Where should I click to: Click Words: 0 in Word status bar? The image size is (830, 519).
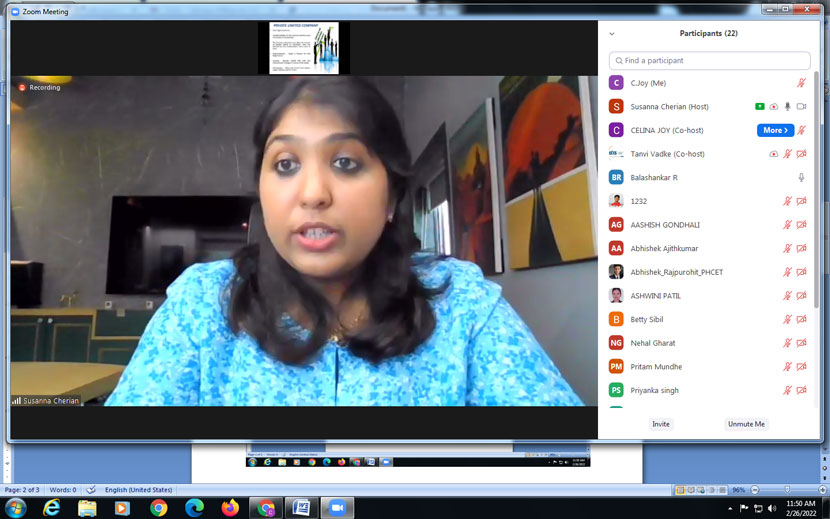click(x=63, y=490)
